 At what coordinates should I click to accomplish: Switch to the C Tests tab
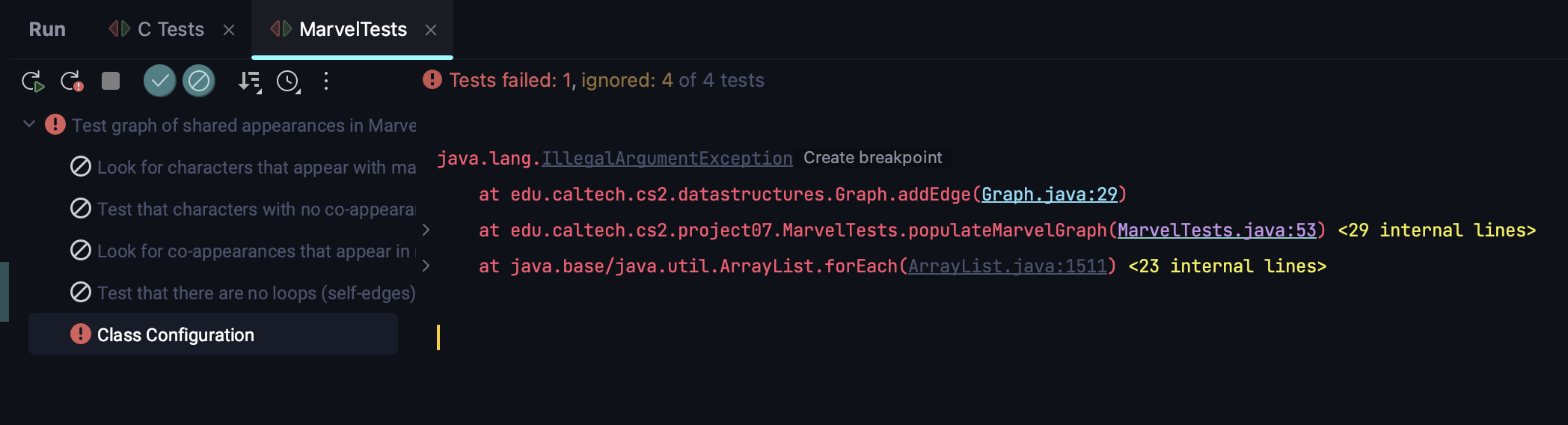click(x=170, y=29)
